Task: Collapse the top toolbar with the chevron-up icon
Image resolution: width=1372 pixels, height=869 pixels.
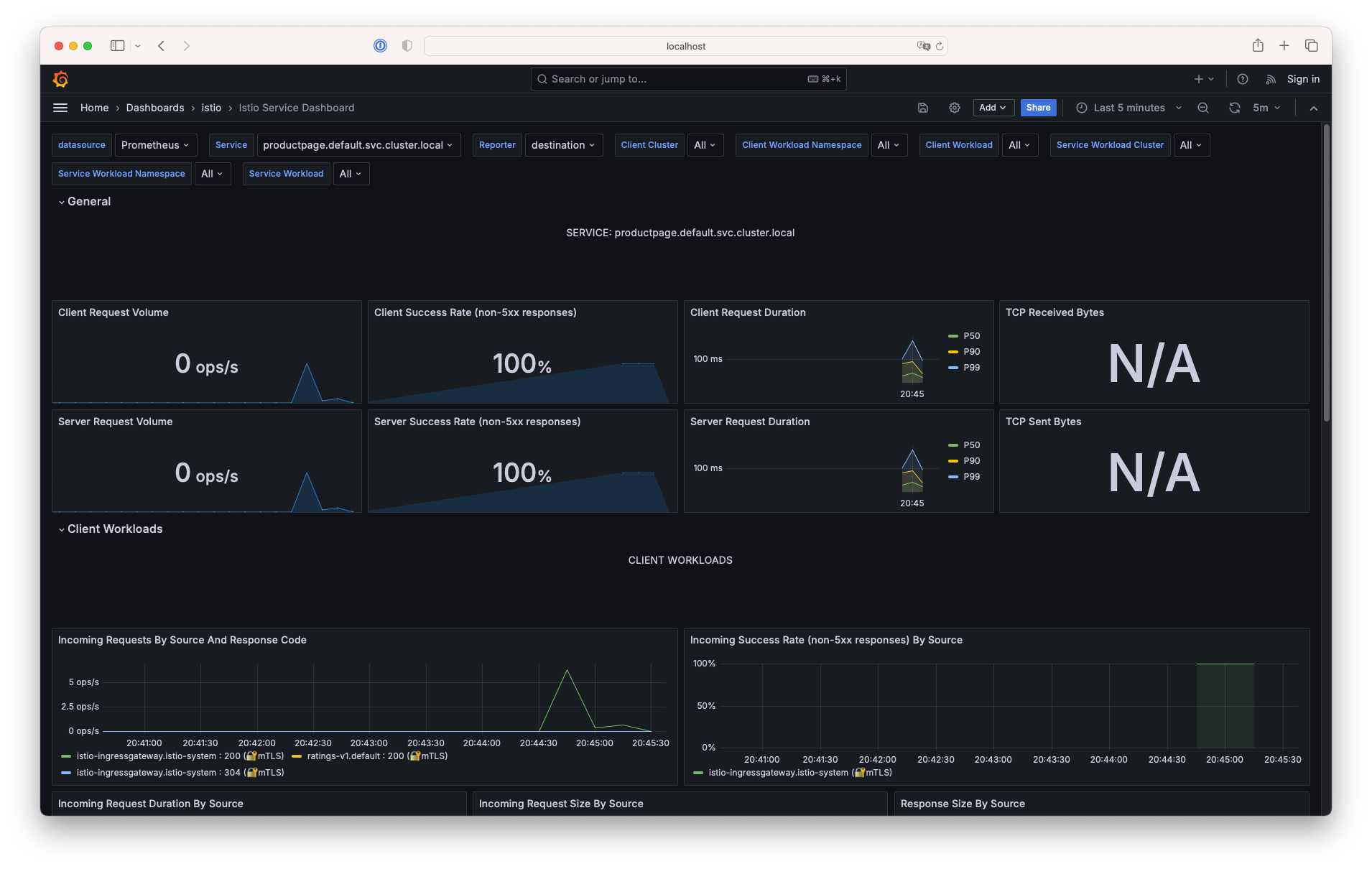Action: point(1314,108)
